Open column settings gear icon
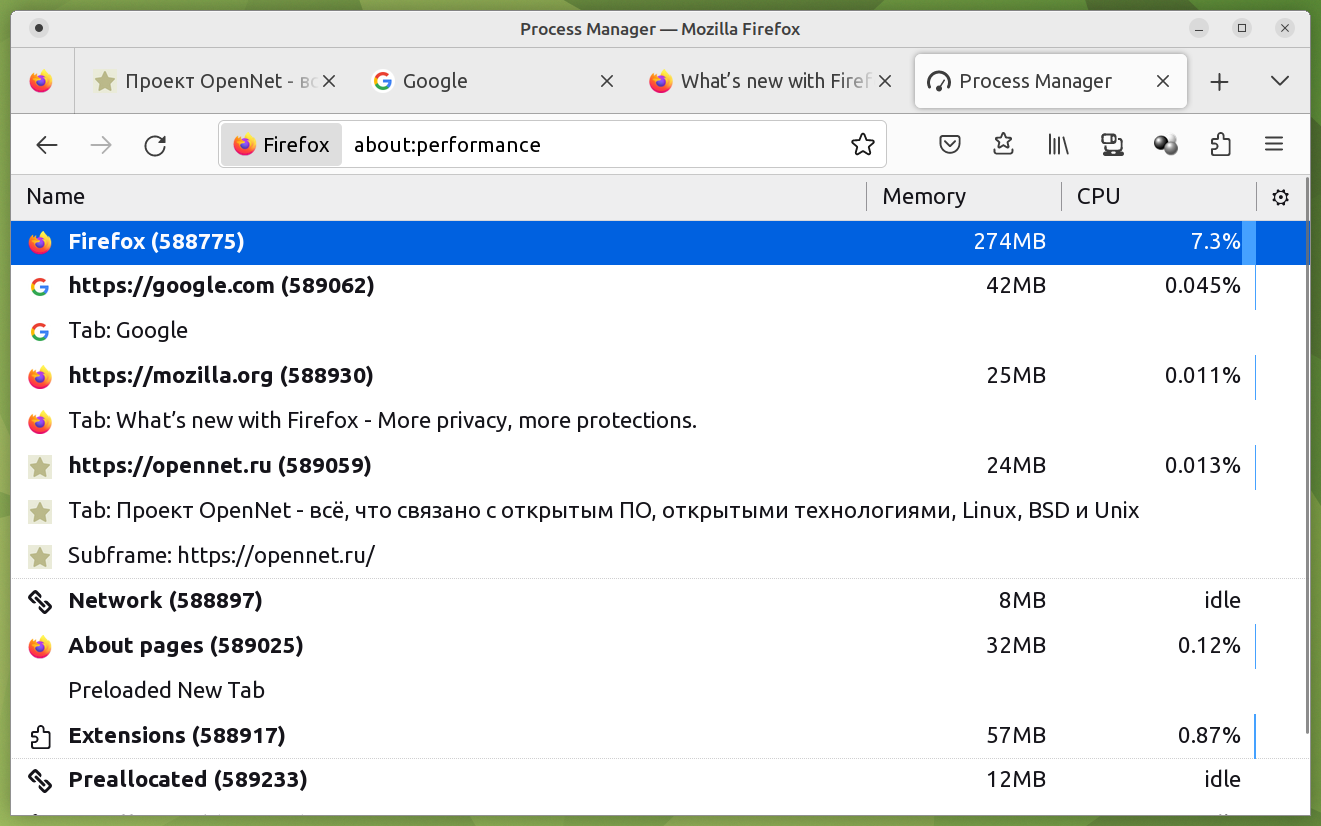Screen dimensions: 1321x826 coord(1280,197)
